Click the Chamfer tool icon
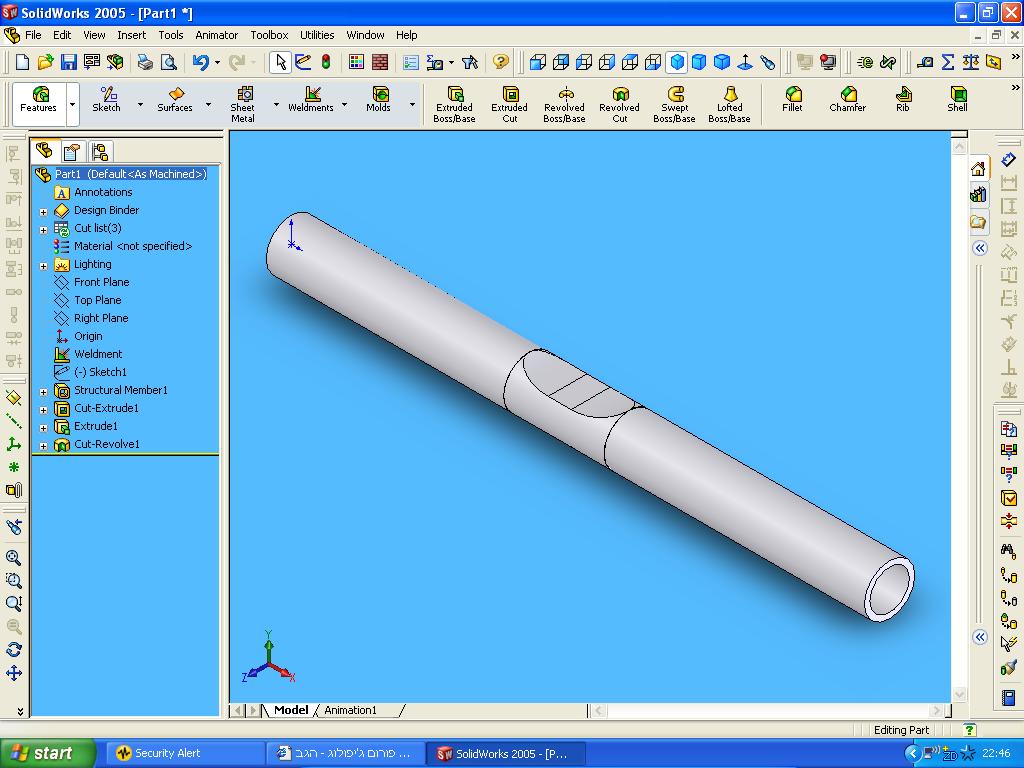Screen dimensions: 1024x768 tap(847, 100)
